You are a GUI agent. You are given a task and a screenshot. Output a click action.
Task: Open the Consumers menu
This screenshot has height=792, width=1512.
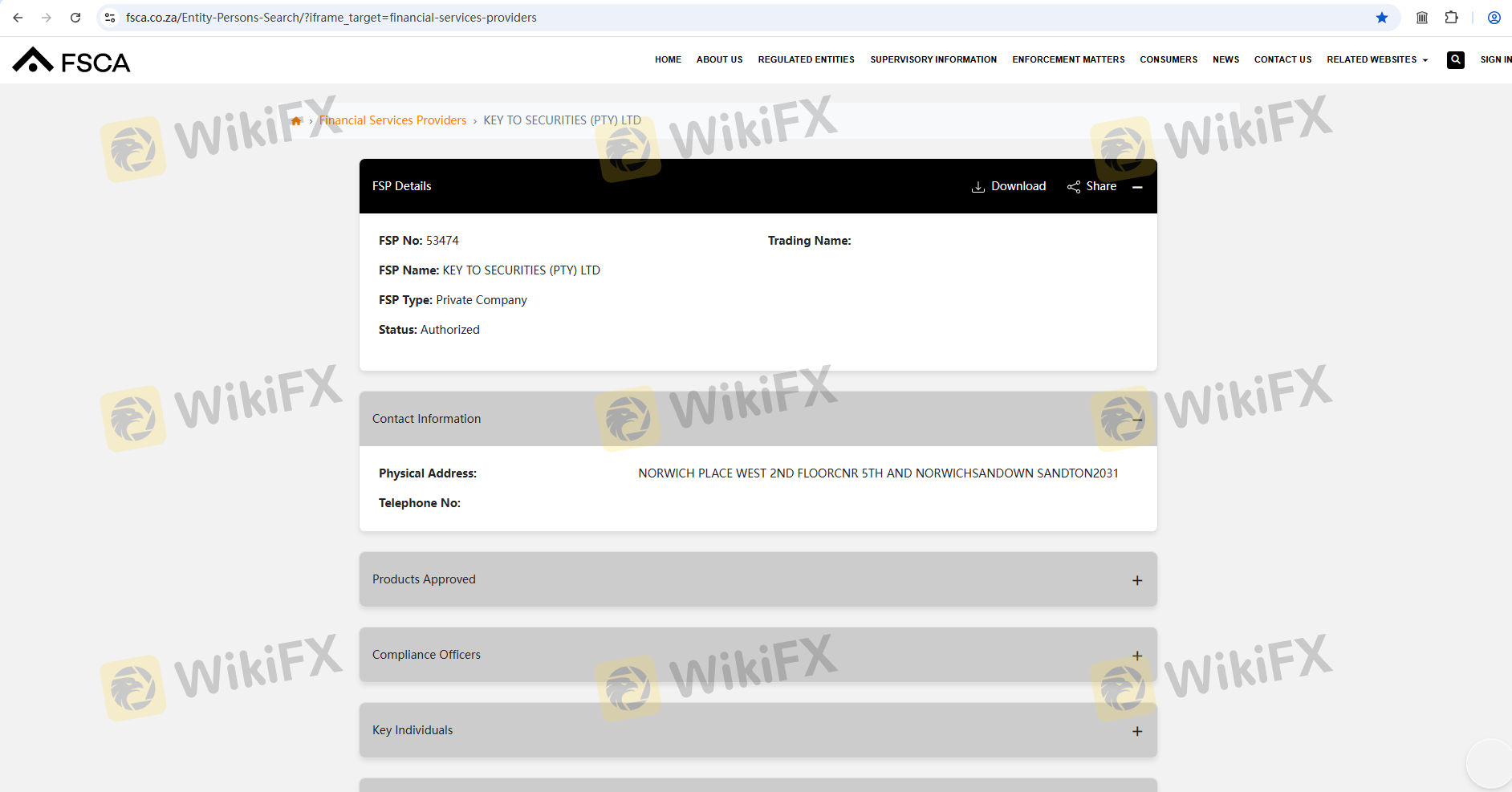click(x=1169, y=59)
